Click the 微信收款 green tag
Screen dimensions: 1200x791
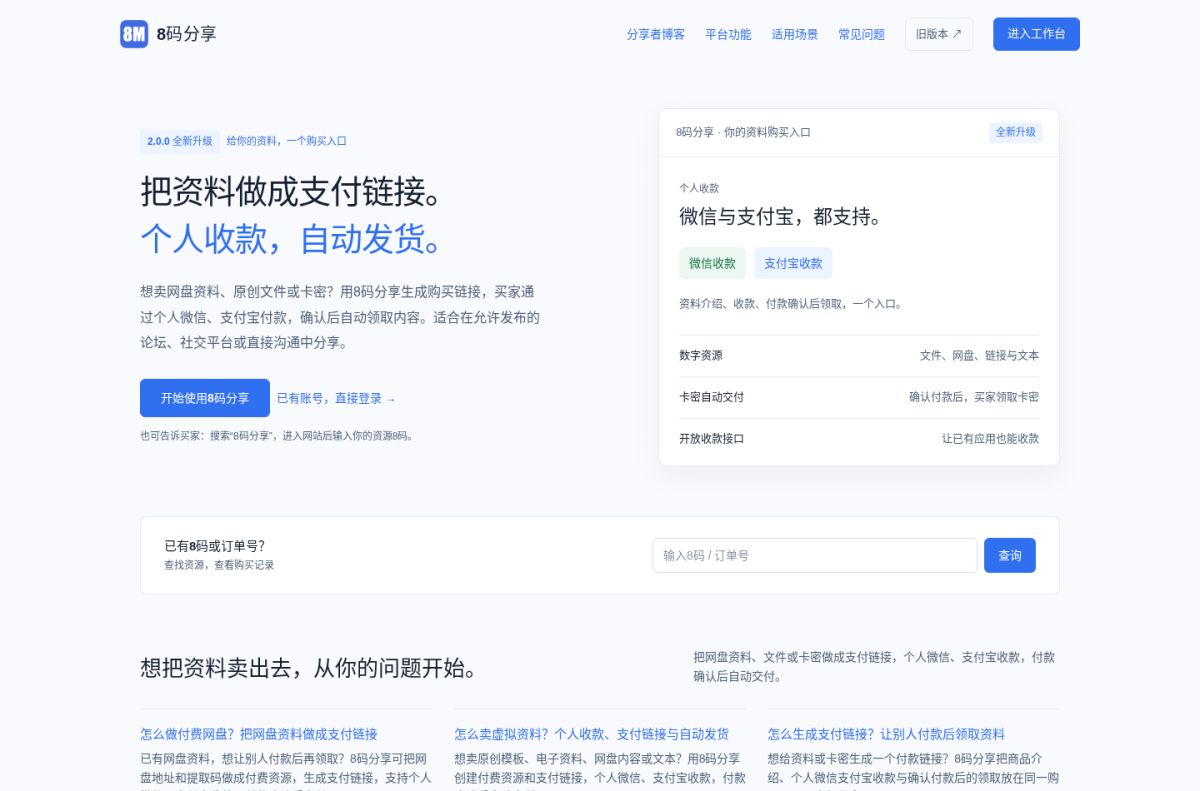click(712, 263)
